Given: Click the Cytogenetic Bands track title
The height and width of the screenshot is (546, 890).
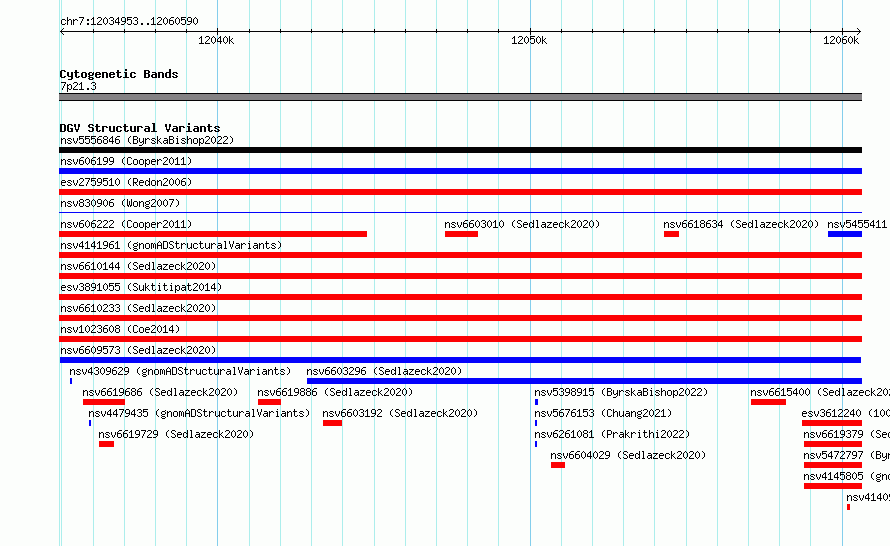Looking at the screenshot, I should 119,74.
